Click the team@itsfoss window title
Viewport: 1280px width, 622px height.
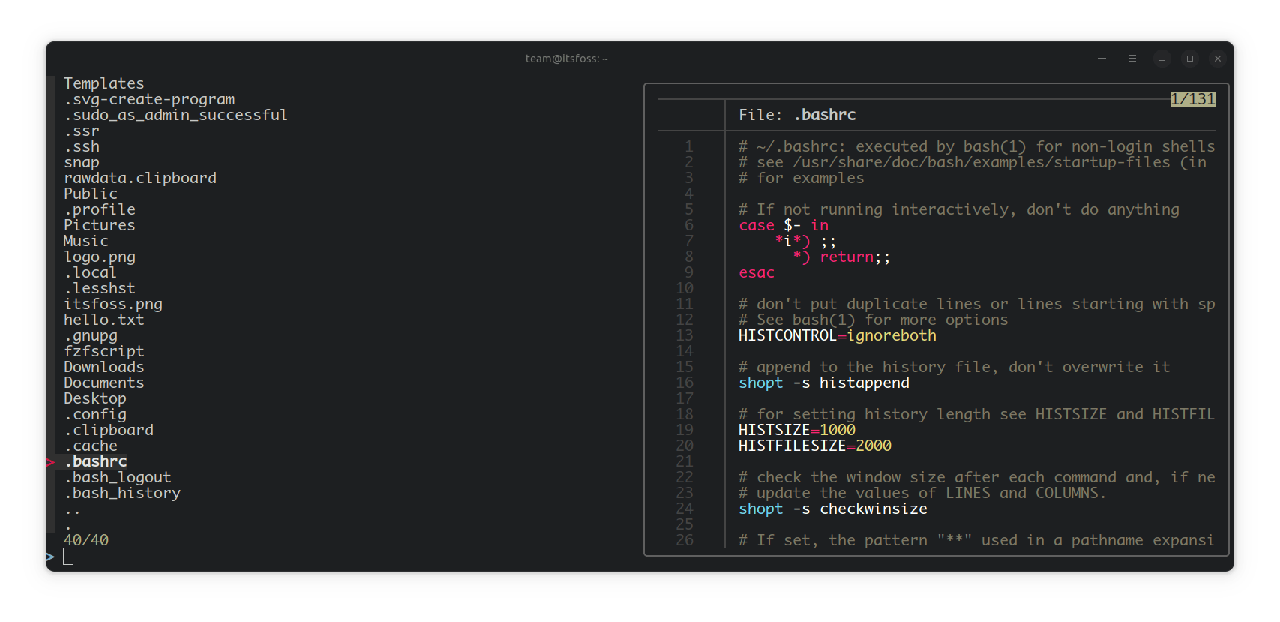tap(566, 58)
